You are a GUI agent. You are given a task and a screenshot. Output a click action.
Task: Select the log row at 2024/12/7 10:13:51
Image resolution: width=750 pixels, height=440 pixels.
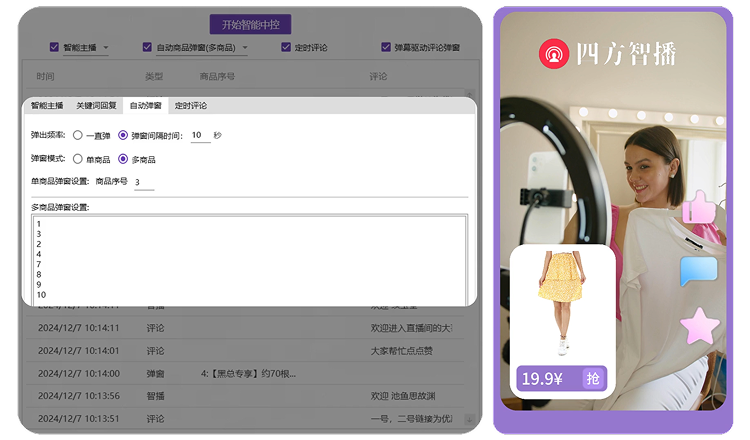coord(245,418)
